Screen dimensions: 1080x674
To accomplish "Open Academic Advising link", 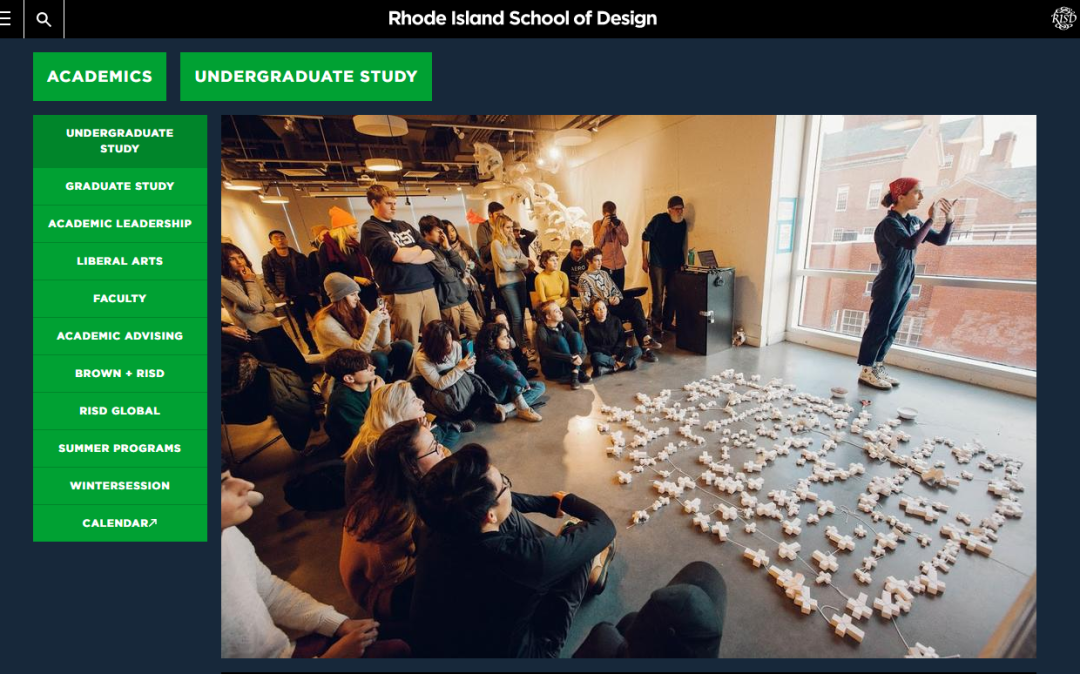I will coord(120,336).
